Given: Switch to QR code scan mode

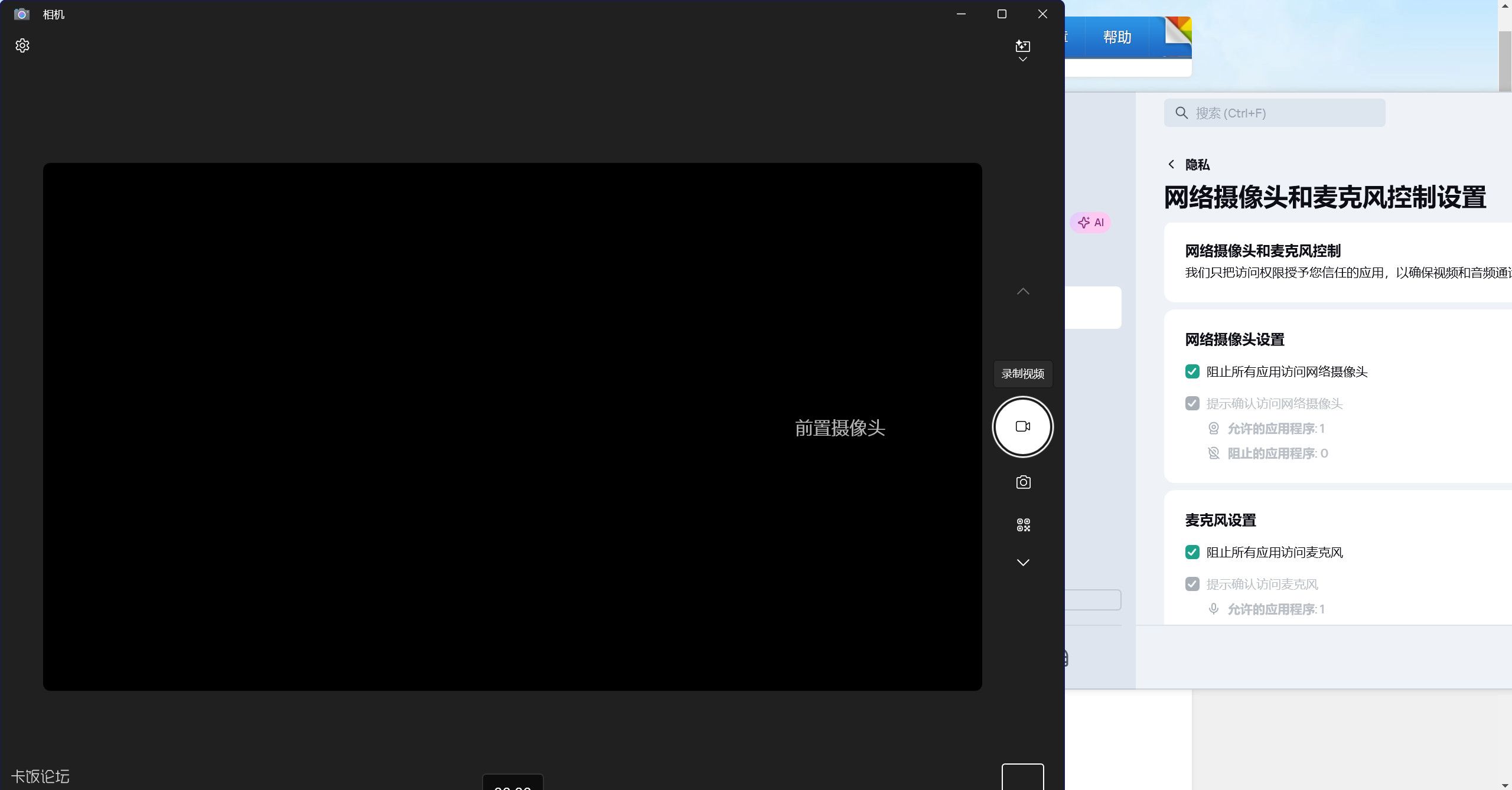Looking at the screenshot, I should (x=1023, y=525).
